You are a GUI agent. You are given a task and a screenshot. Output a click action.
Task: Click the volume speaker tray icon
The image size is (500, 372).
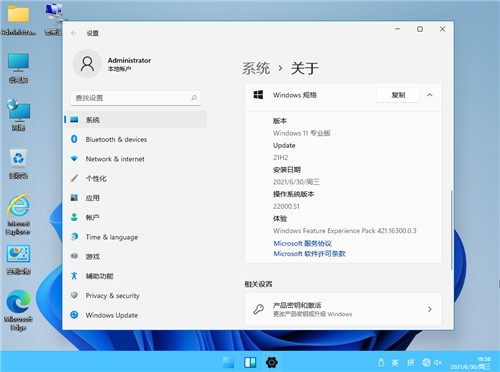click(438, 362)
